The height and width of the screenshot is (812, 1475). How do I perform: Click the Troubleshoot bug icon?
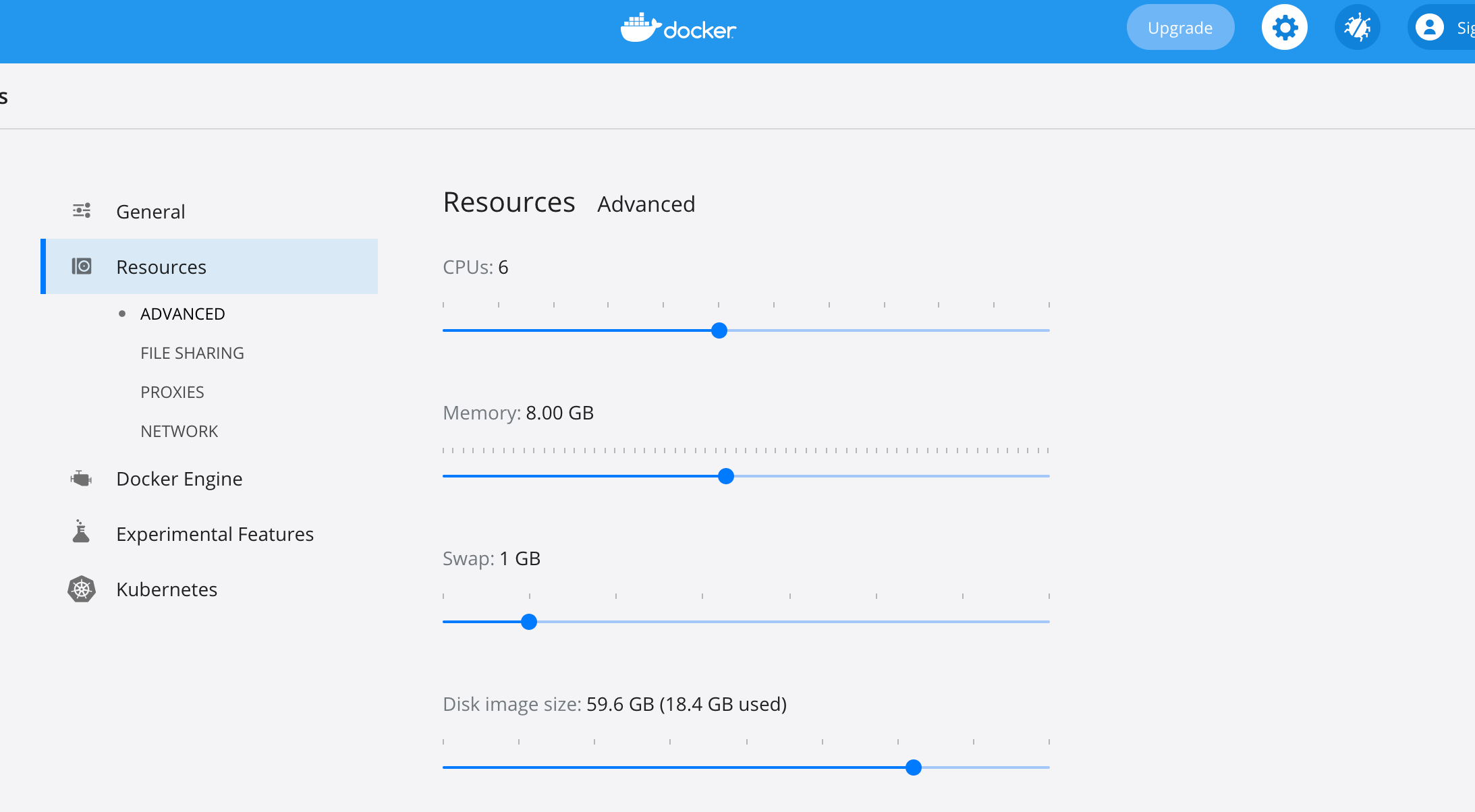(1357, 27)
